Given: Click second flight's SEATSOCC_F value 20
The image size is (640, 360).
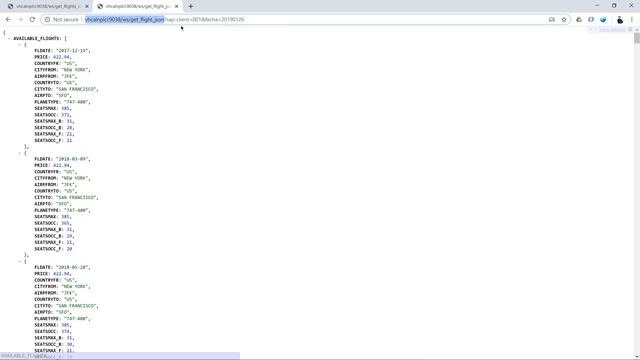Looking at the screenshot, I should tap(69, 249).
